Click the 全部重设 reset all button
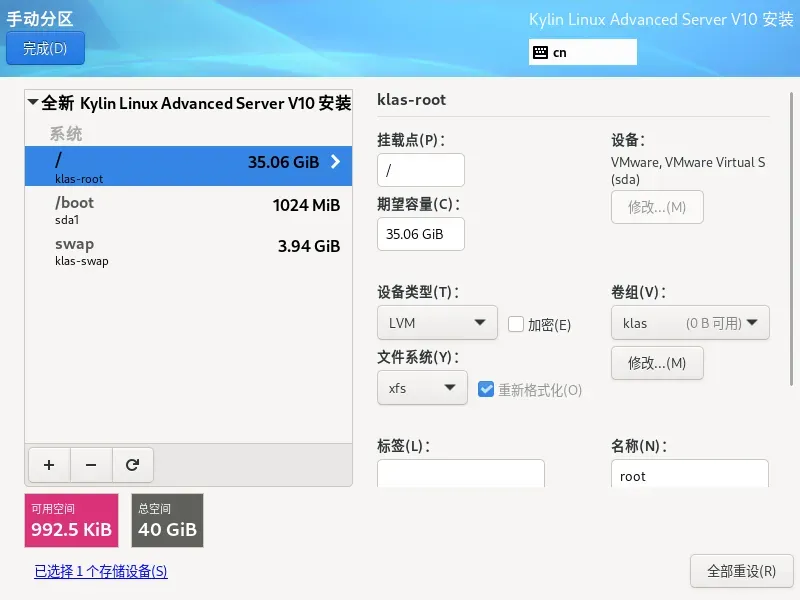 coord(741,571)
